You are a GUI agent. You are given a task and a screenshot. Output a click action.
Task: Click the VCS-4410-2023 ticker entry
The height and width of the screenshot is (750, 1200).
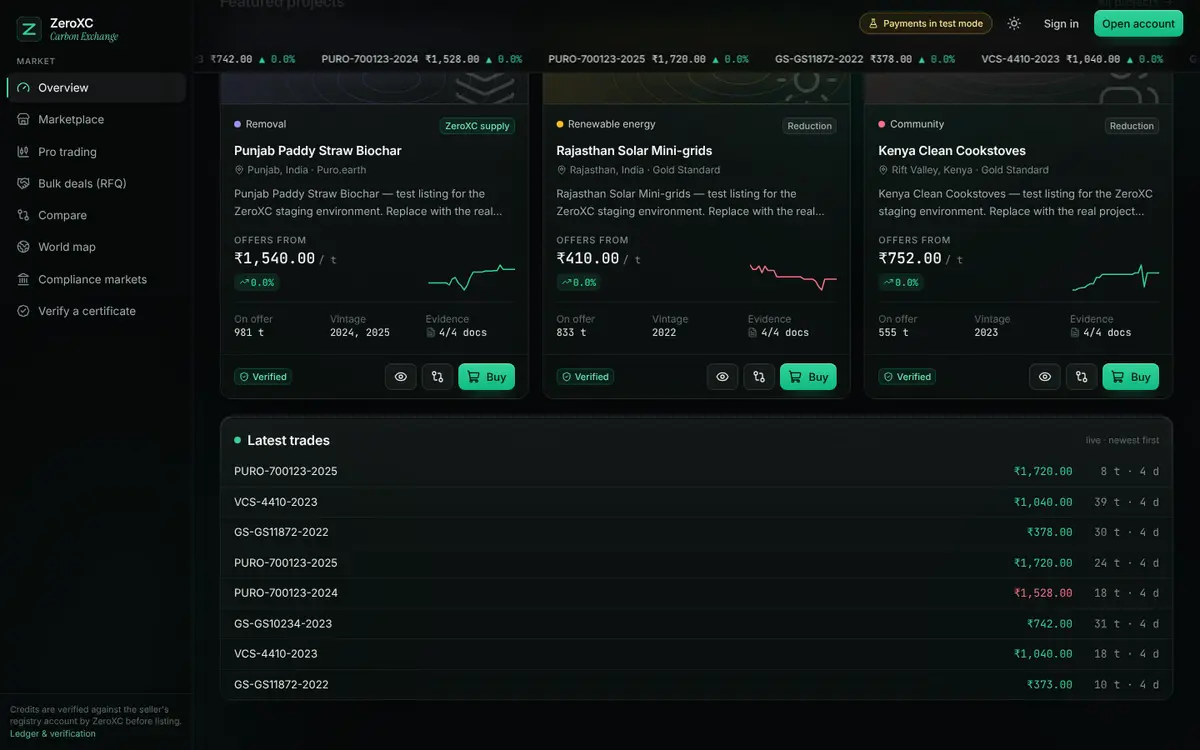coord(1072,59)
